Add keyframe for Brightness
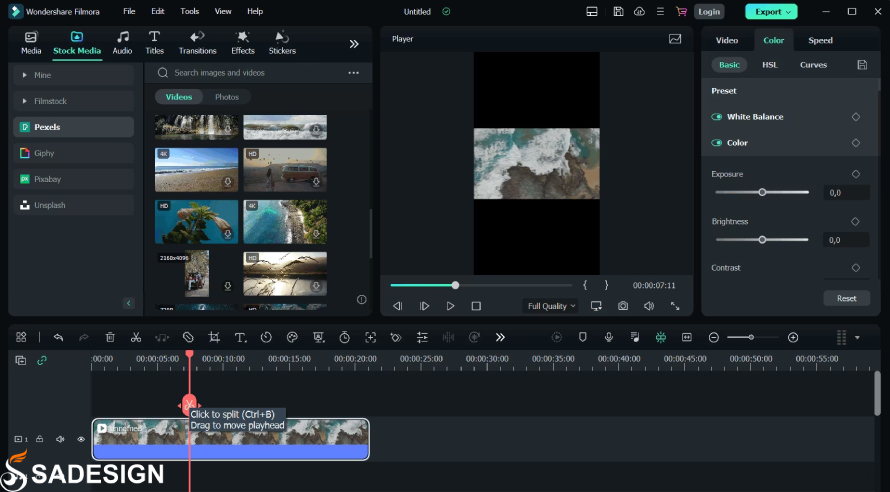Viewport: 890px width, 492px height. pyautogui.click(x=855, y=221)
